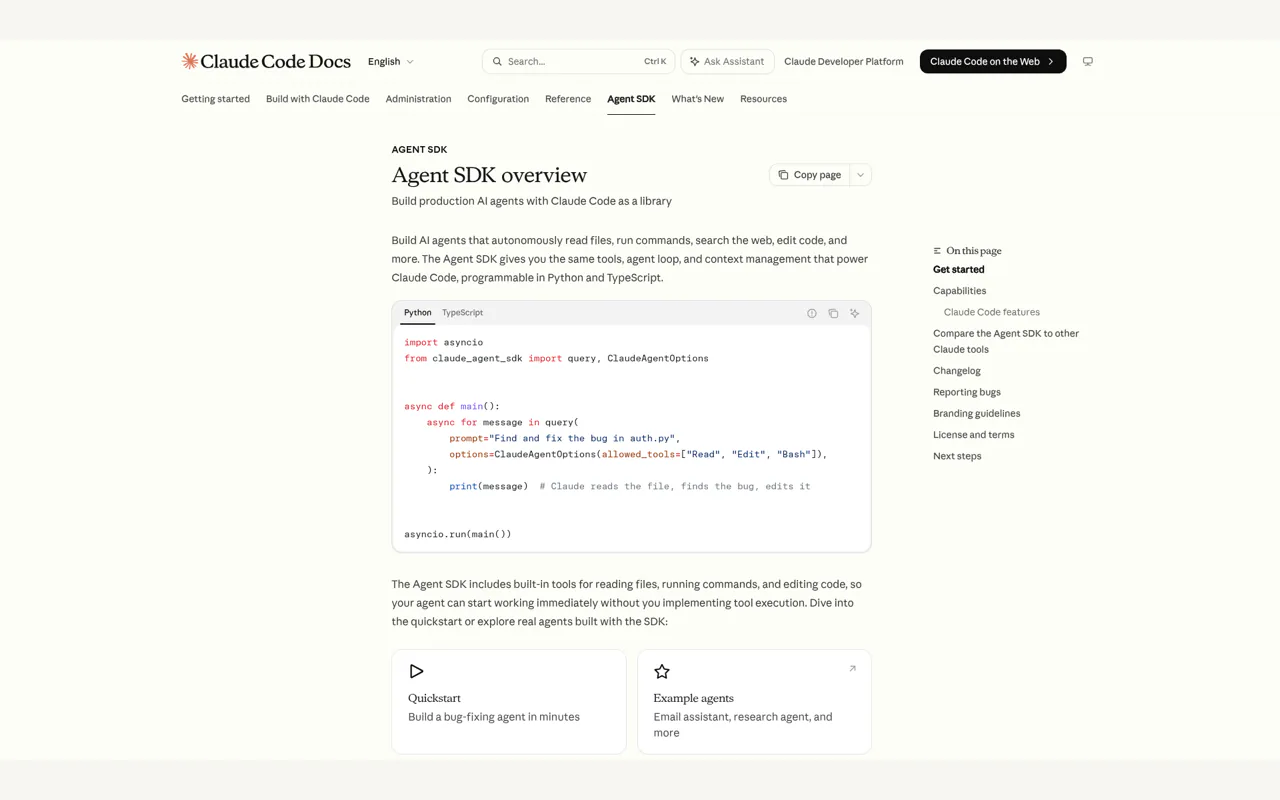Click the Ask Assistant button
This screenshot has width=1280, height=800.
[727, 62]
